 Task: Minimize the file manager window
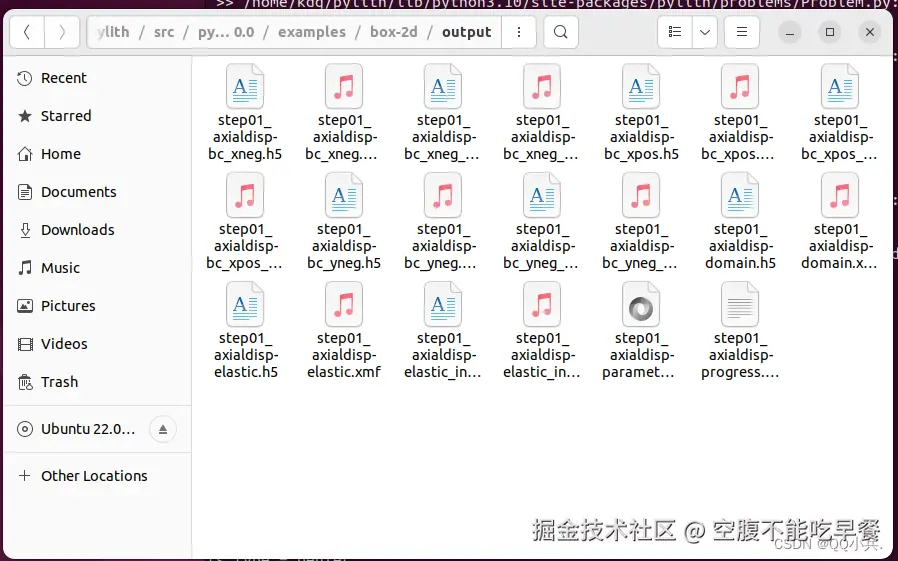coord(790,32)
